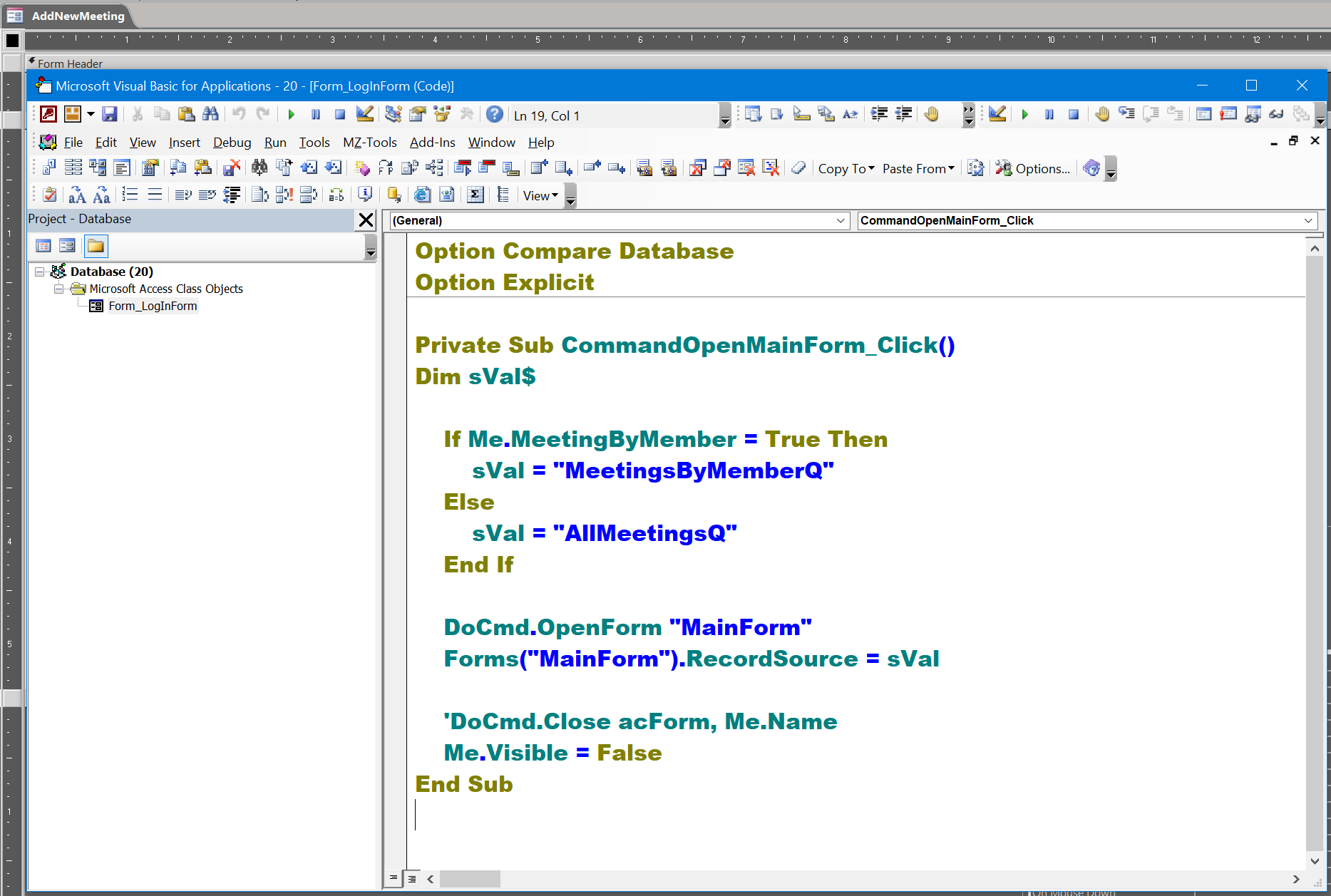Run the Sub with the standard toolbar play icon

(291, 114)
